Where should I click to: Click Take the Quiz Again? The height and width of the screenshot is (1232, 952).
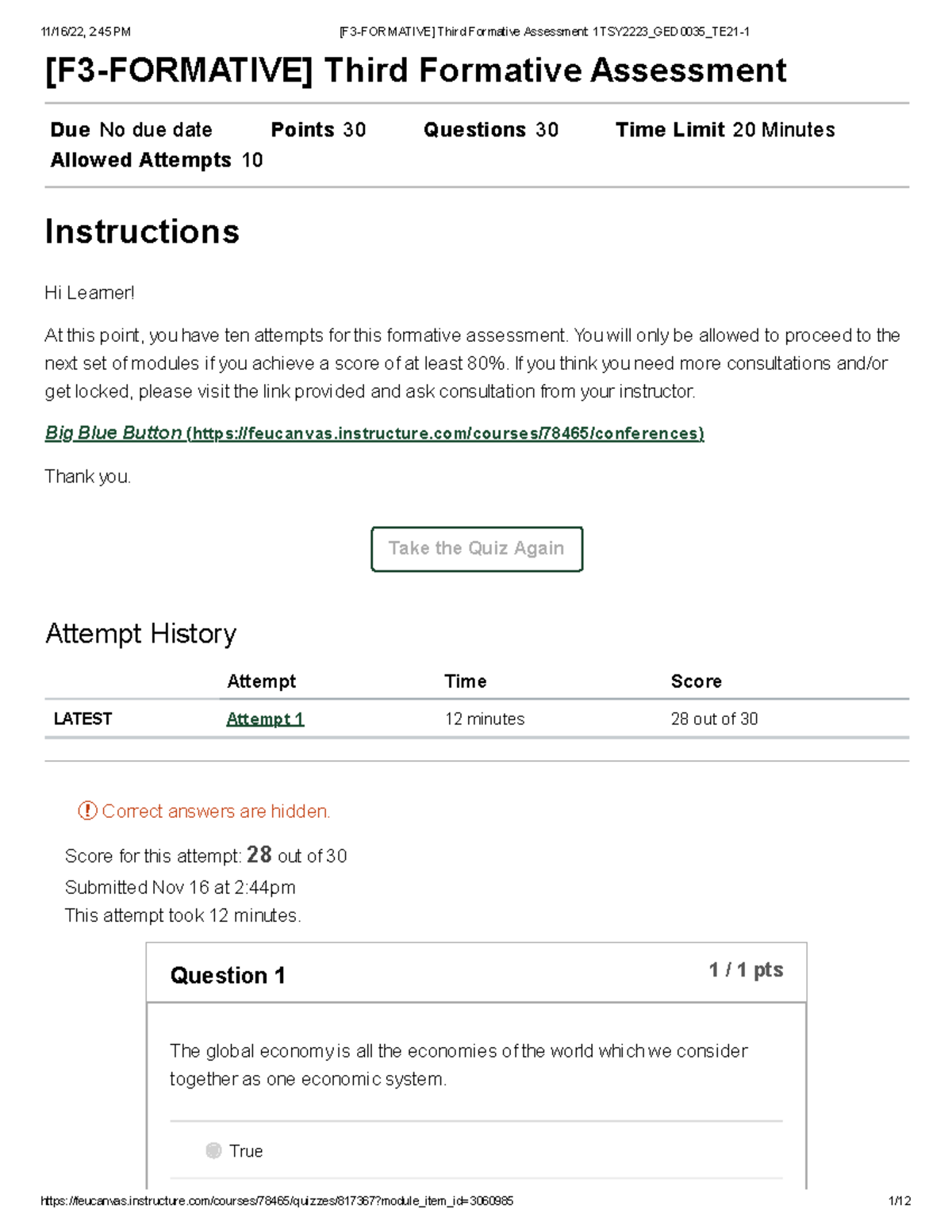pos(475,547)
